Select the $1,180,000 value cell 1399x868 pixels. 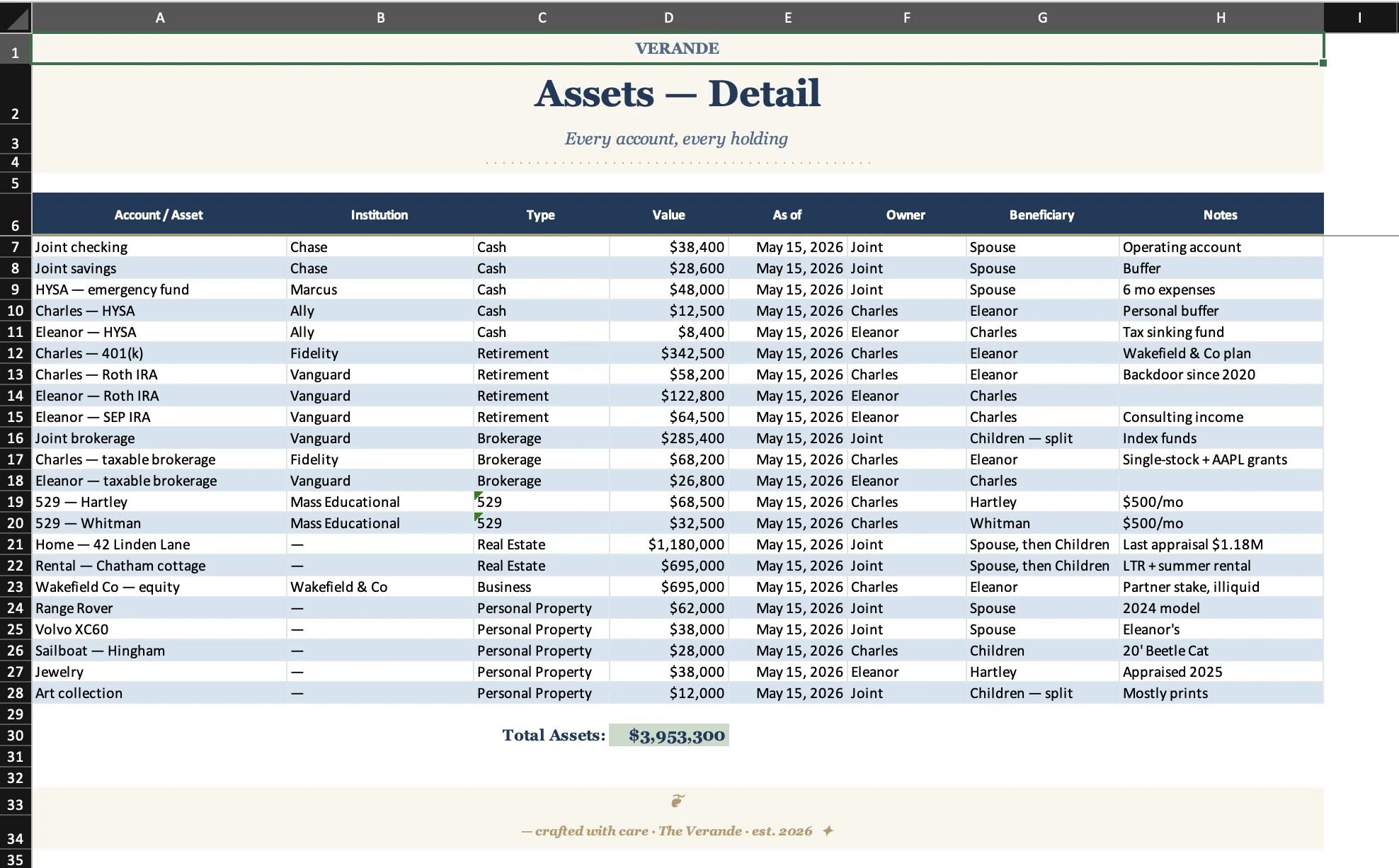tap(669, 544)
